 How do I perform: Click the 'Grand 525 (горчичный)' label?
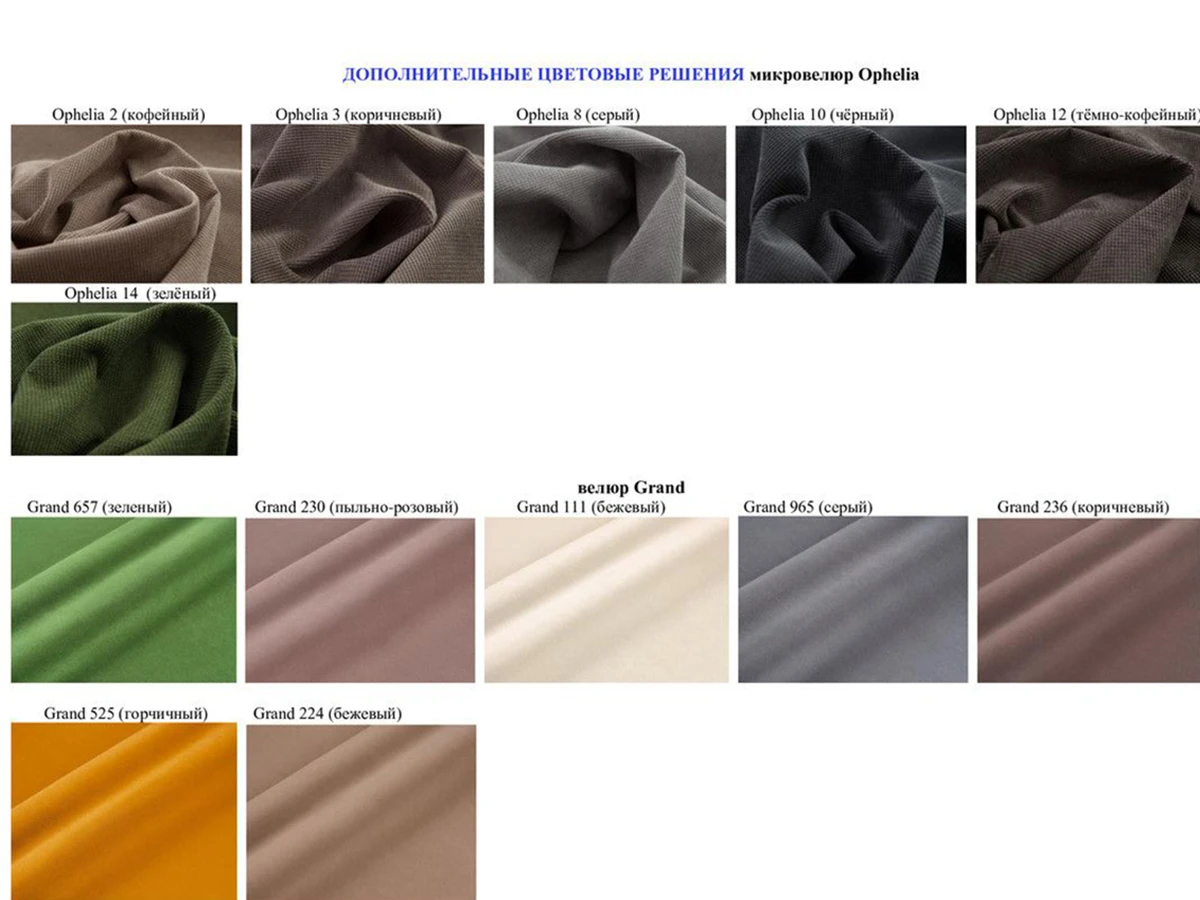tap(126, 714)
